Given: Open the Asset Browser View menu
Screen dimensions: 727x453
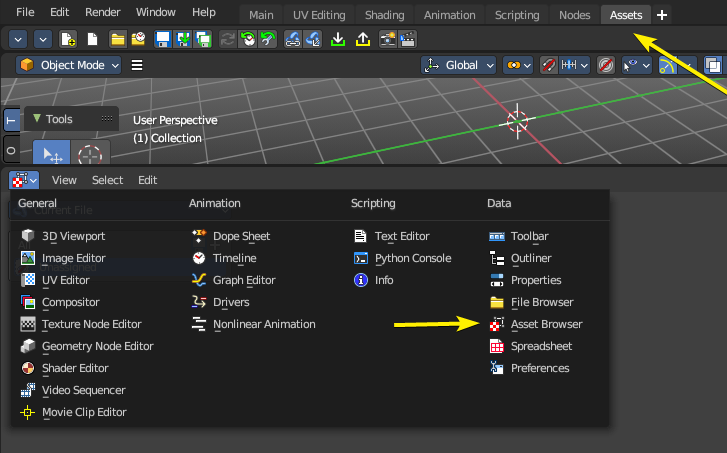Looking at the screenshot, I should [64, 180].
